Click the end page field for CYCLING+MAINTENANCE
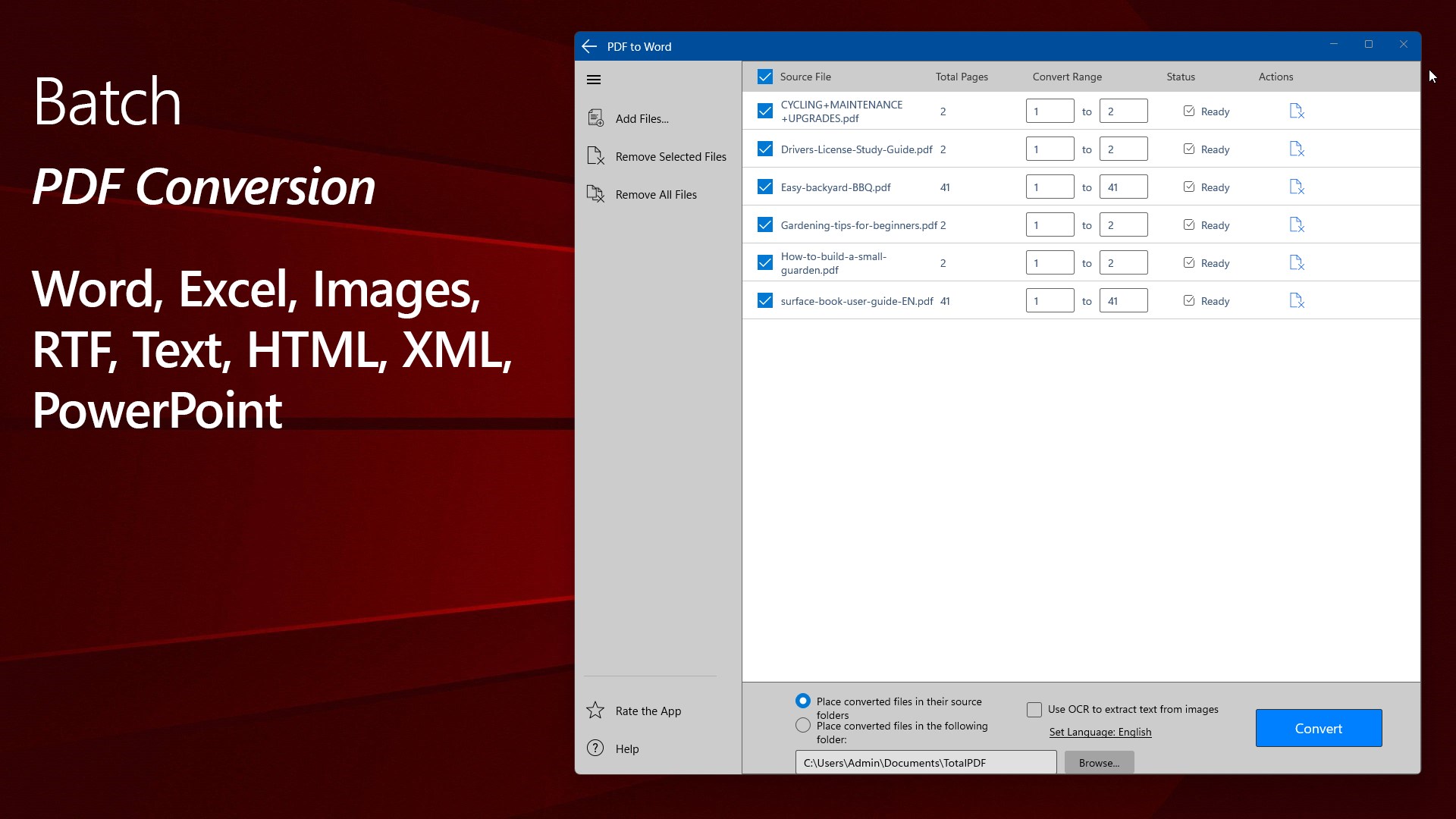This screenshot has width=1456, height=819. point(1123,111)
